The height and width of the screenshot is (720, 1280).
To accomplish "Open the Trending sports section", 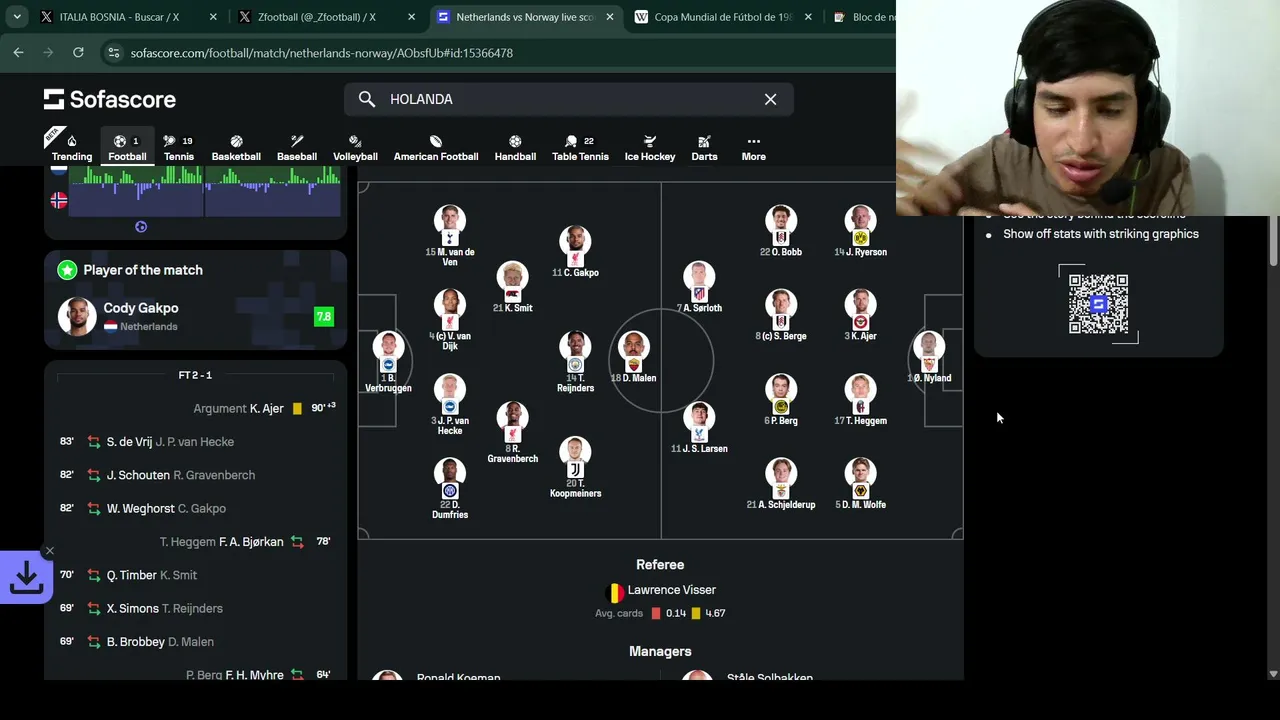I will pyautogui.click(x=71, y=147).
